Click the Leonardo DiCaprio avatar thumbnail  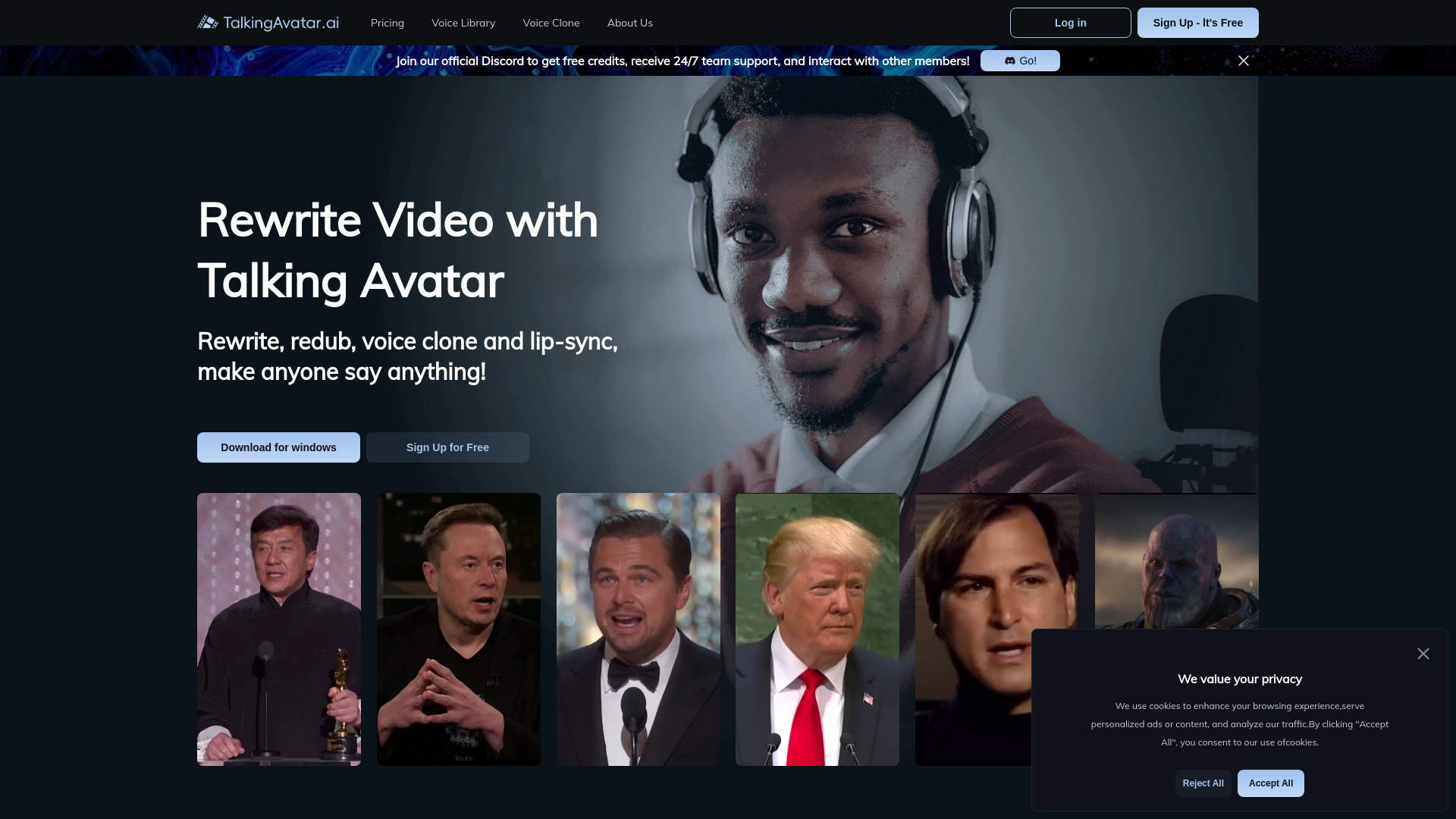click(x=638, y=629)
